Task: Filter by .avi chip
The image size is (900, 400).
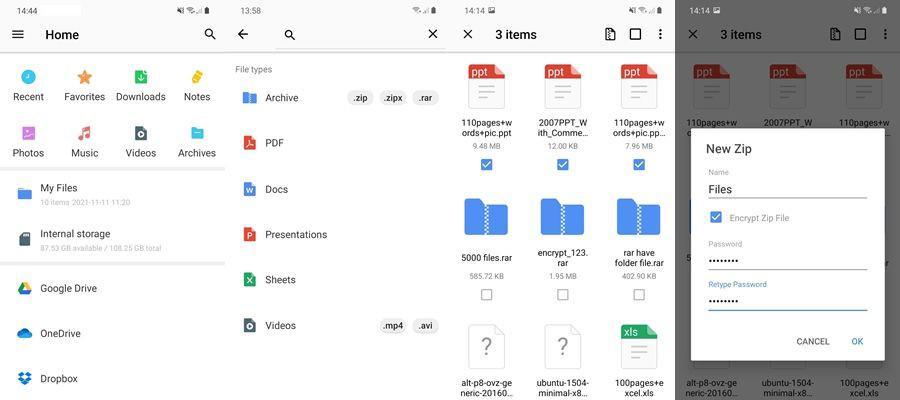Action: (x=425, y=326)
